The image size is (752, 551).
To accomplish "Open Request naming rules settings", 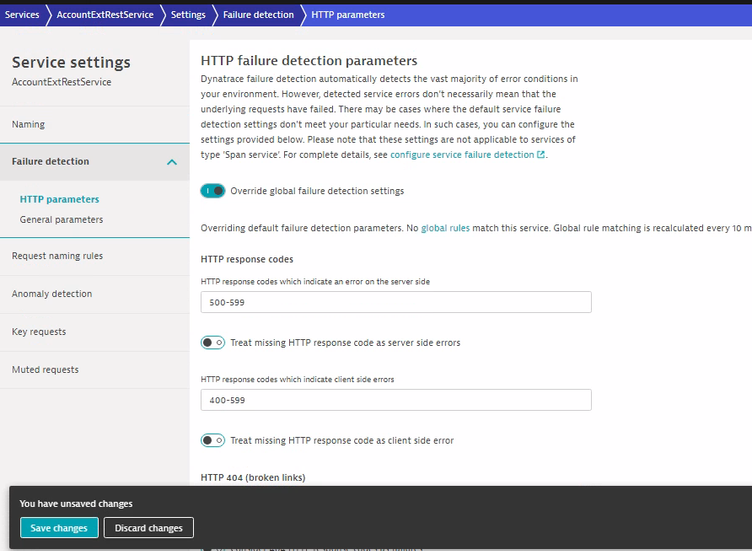I will coord(57,256).
